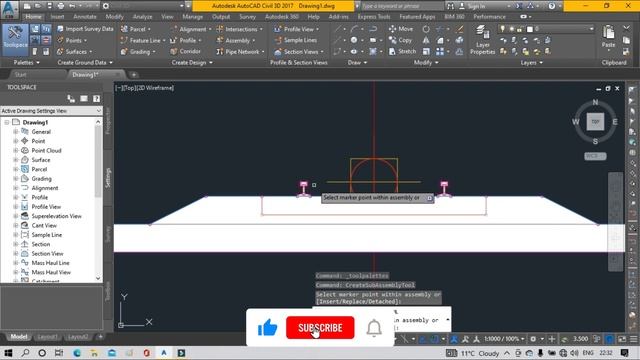Click the notification bell icon
This screenshot has width=640, height=360.
[x=374, y=328]
